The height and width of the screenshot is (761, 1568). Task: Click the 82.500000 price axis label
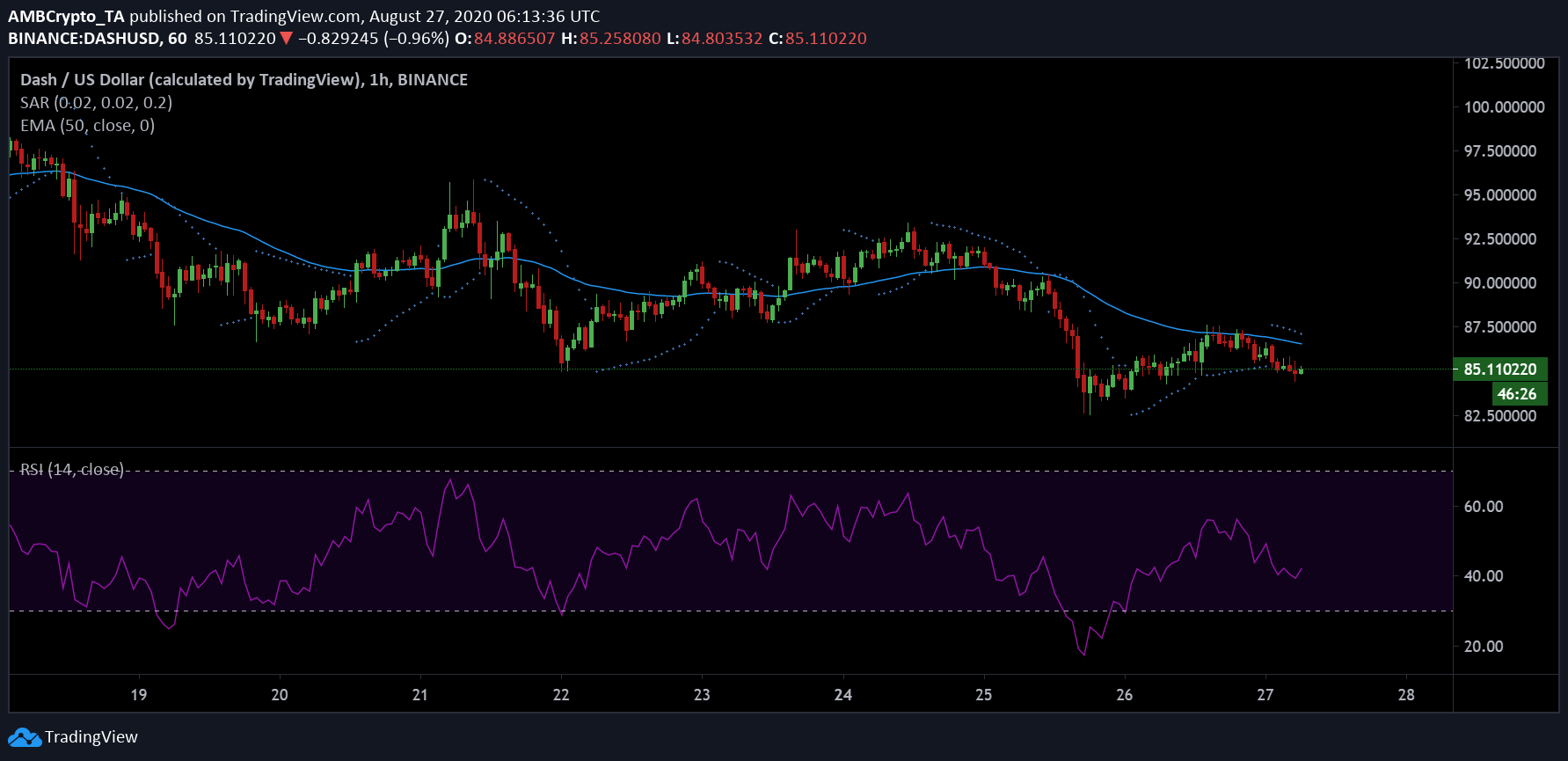click(1499, 415)
